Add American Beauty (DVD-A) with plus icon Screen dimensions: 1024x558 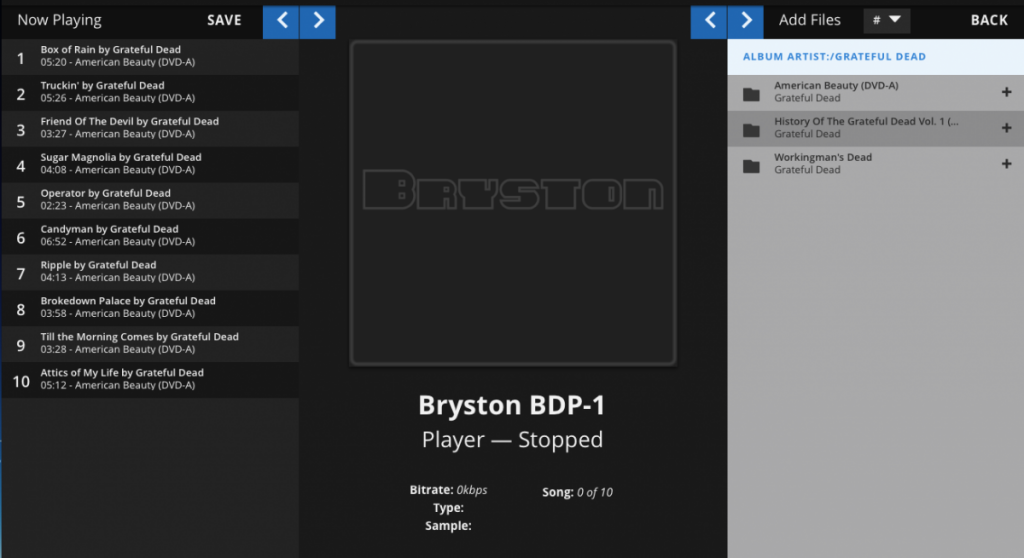point(1006,92)
